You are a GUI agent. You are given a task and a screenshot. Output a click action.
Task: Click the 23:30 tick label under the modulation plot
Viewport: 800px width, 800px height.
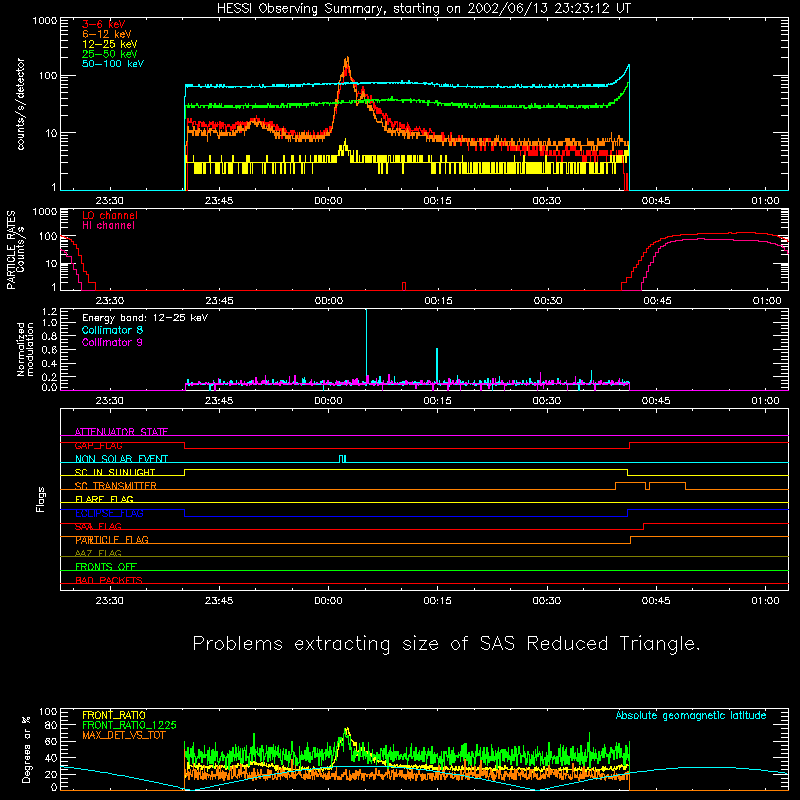[110, 401]
